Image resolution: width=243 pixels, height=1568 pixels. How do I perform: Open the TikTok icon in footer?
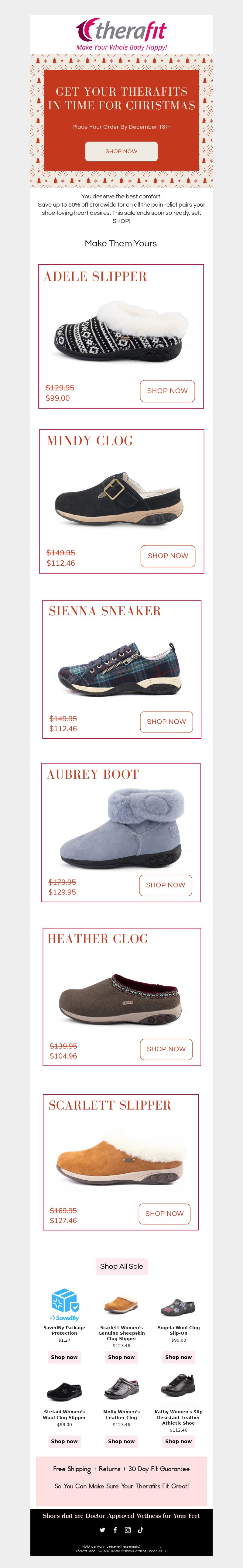[141, 1530]
